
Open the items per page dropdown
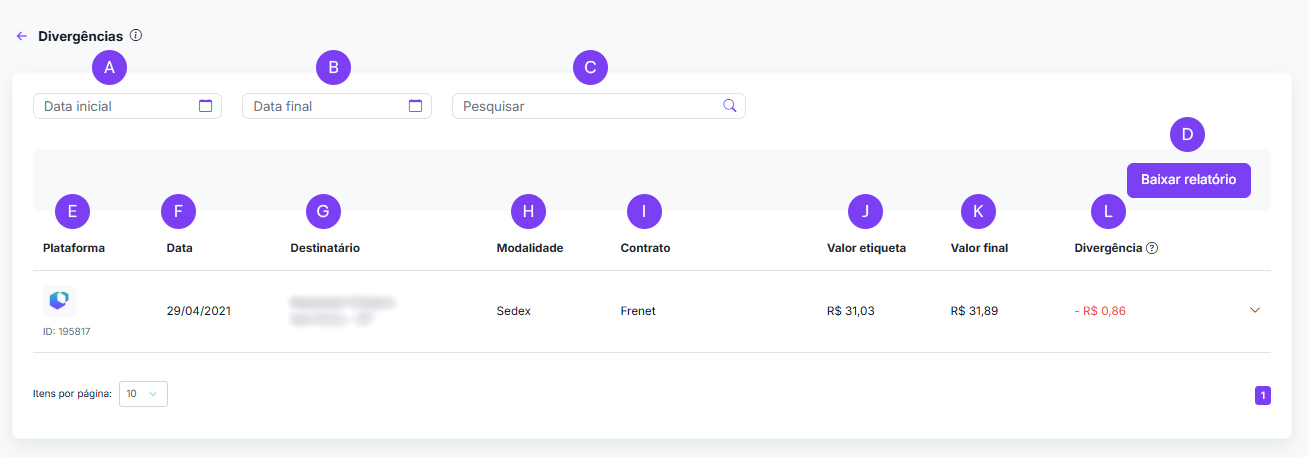point(143,394)
